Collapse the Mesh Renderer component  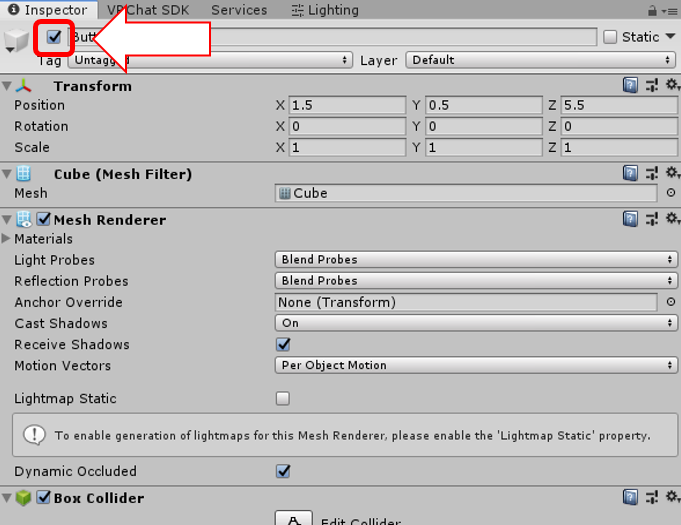(x=7, y=220)
